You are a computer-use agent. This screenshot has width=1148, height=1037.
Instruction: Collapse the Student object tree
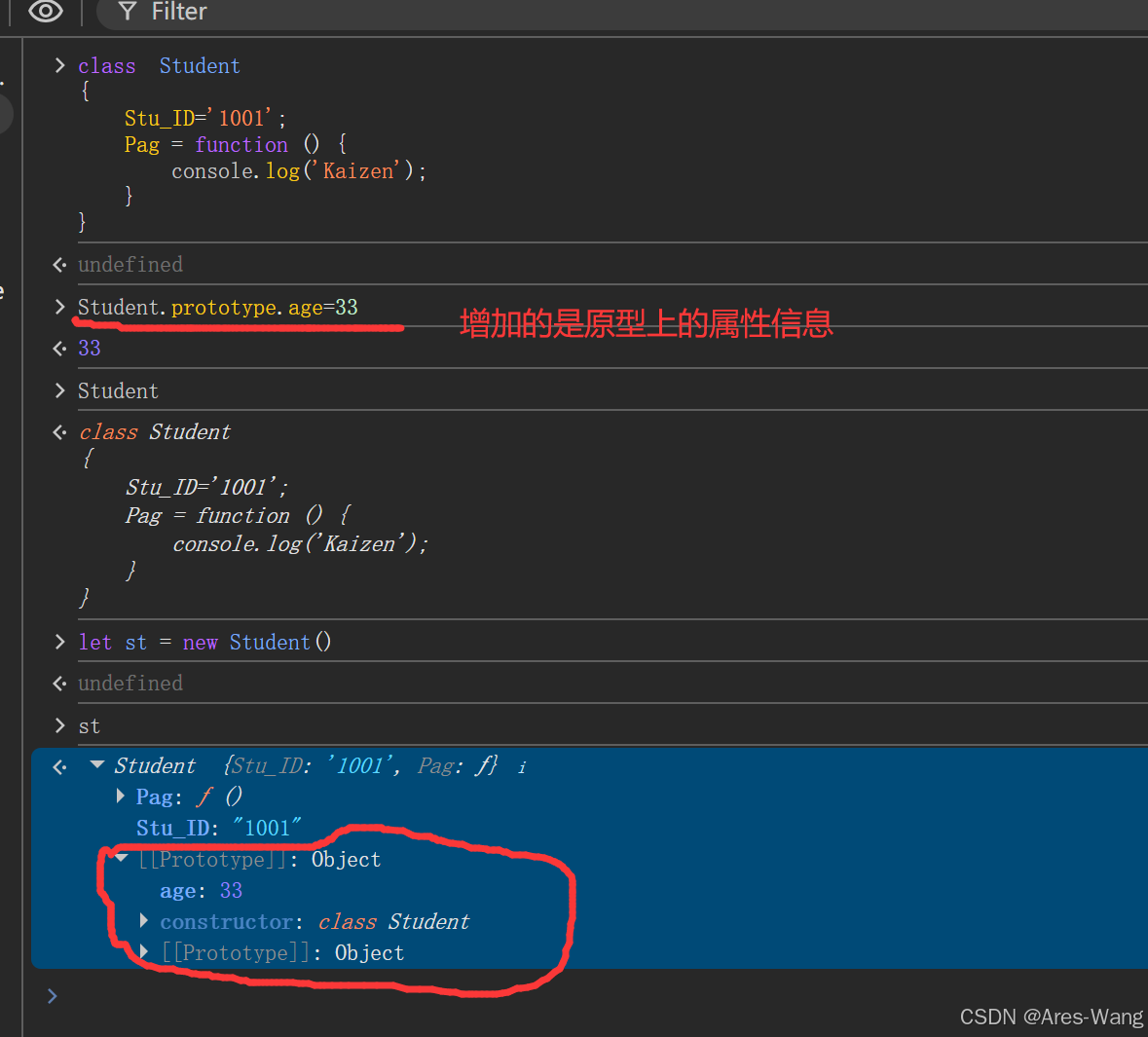pyautogui.click(x=96, y=764)
